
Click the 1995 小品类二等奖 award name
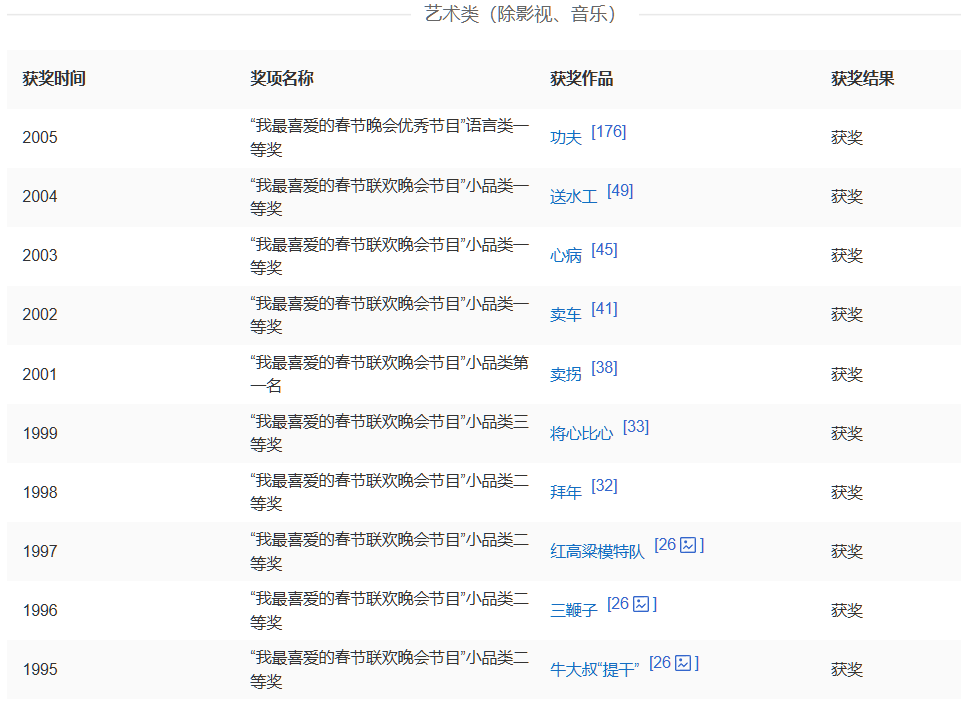click(389, 669)
